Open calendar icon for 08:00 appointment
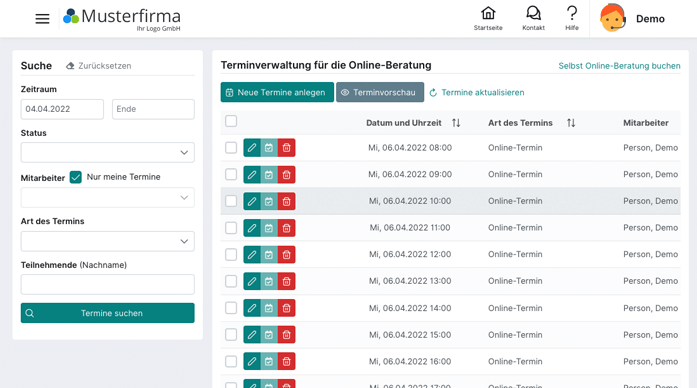Viewport: 697px width, 388px height. [x=269, y=148]
